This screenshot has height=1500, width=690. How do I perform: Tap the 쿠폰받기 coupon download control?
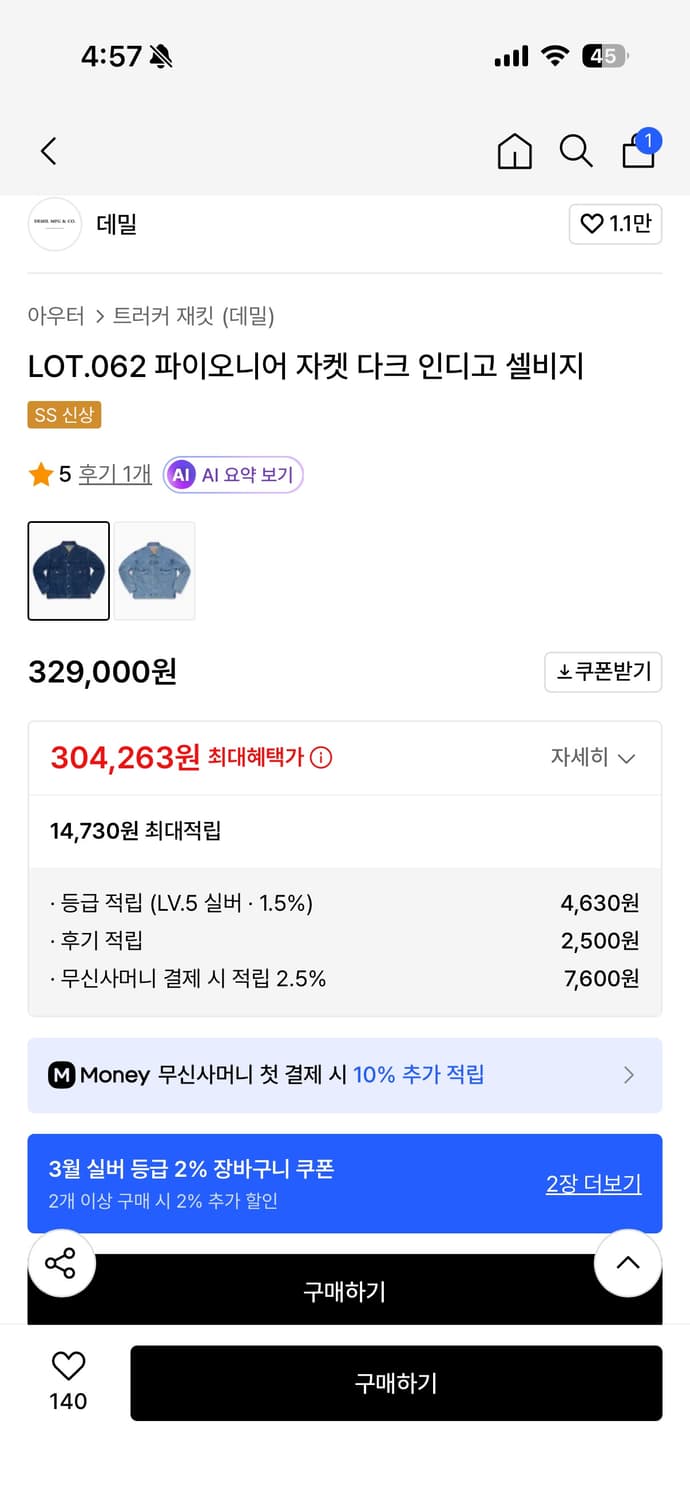(x=603, y=672)
